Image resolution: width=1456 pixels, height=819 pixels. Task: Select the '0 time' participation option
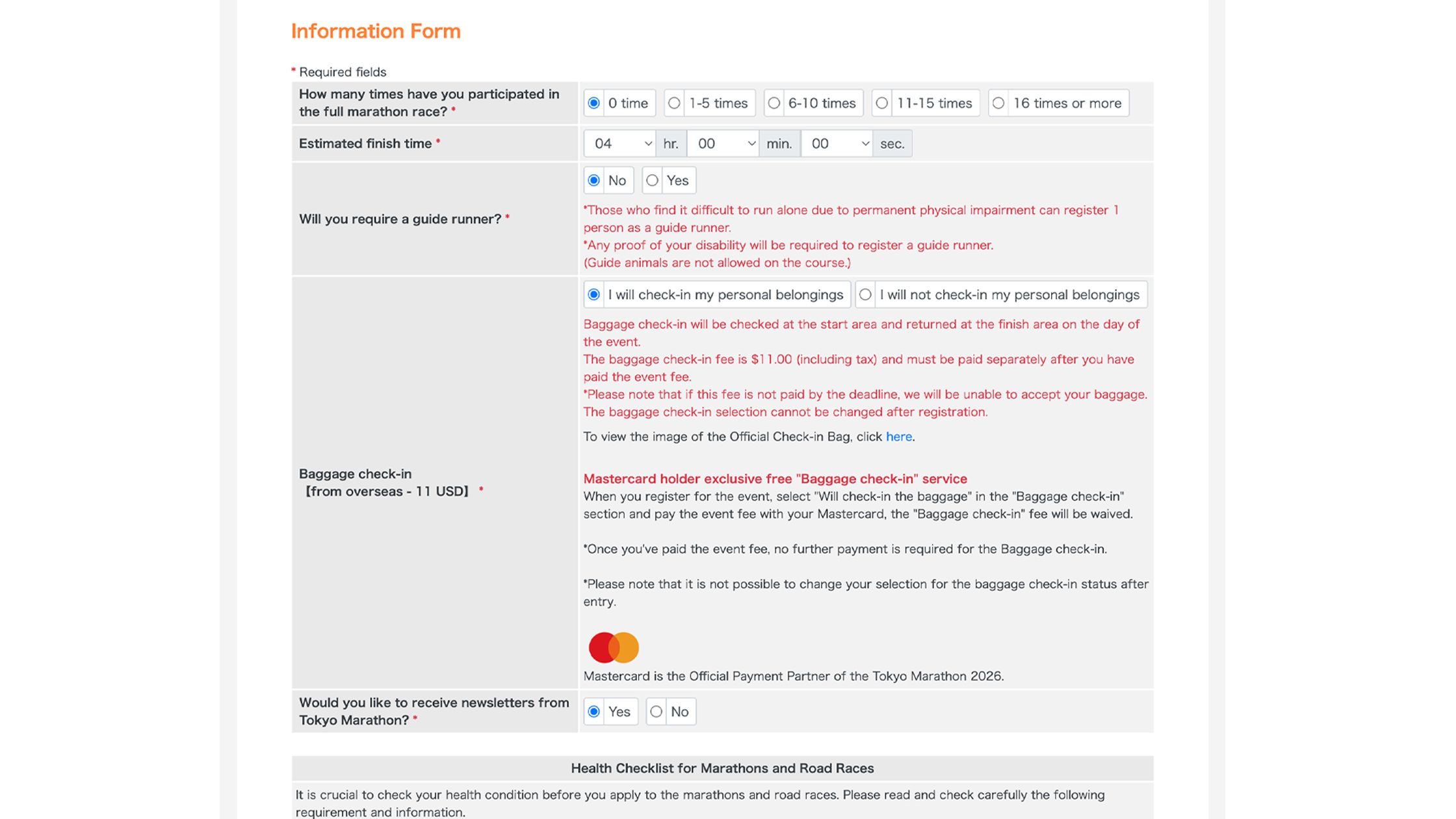click(593, 103)
